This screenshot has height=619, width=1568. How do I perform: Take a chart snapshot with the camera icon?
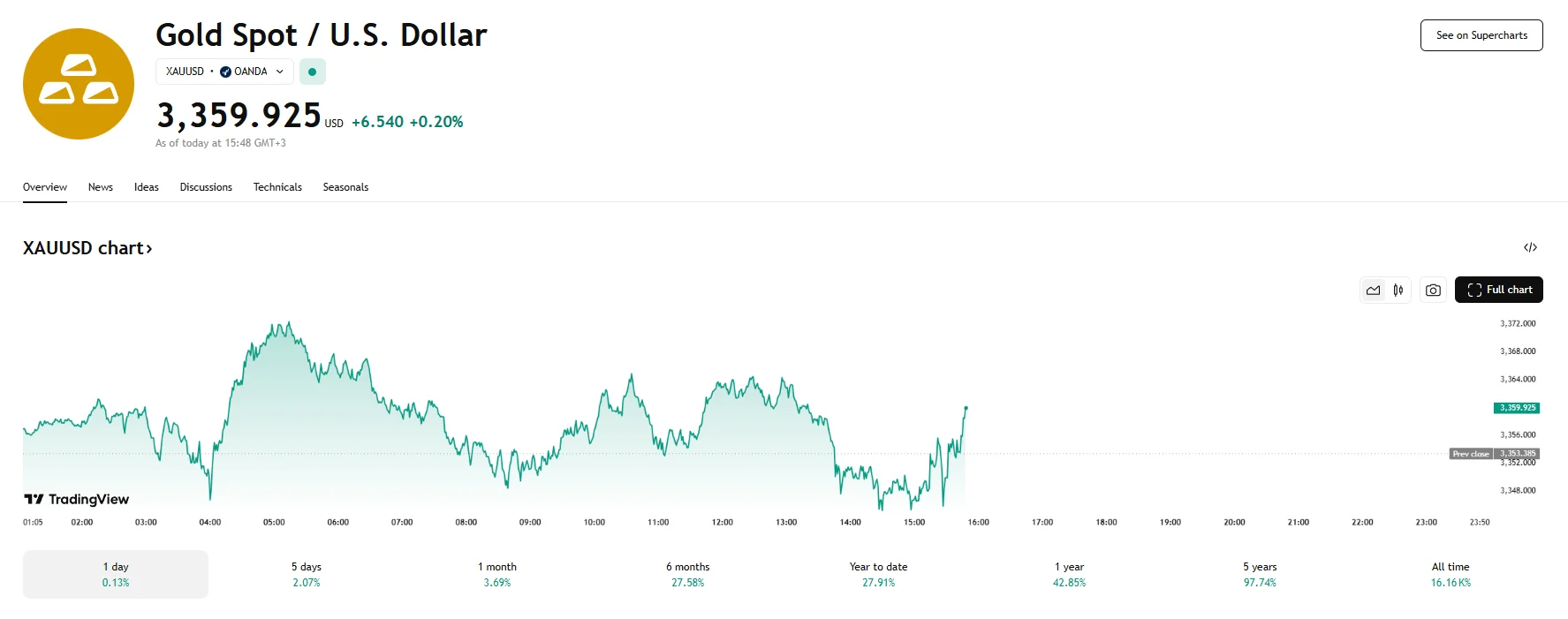1433,290
